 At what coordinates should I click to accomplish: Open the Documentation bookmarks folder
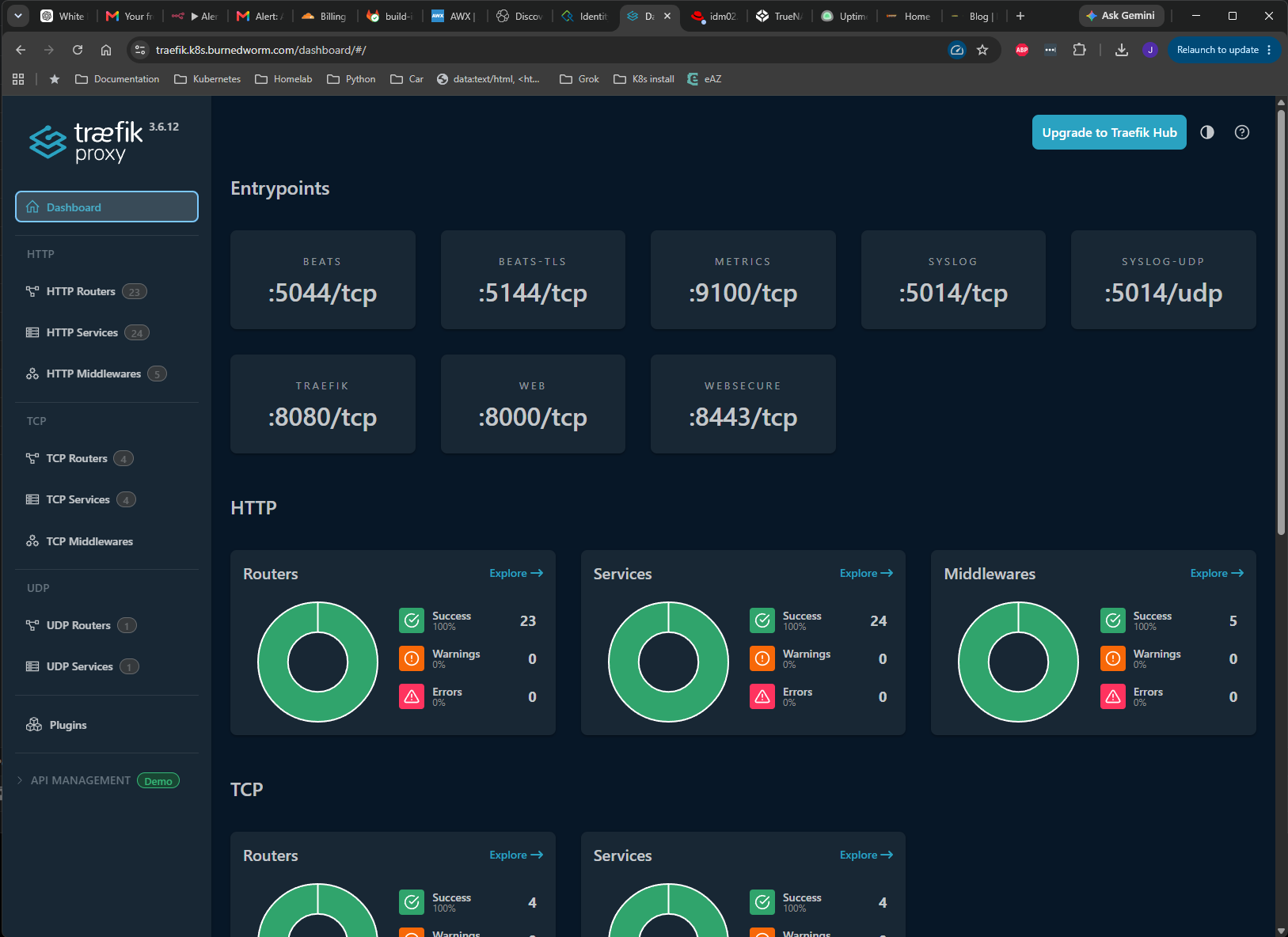tap(117, 79)
